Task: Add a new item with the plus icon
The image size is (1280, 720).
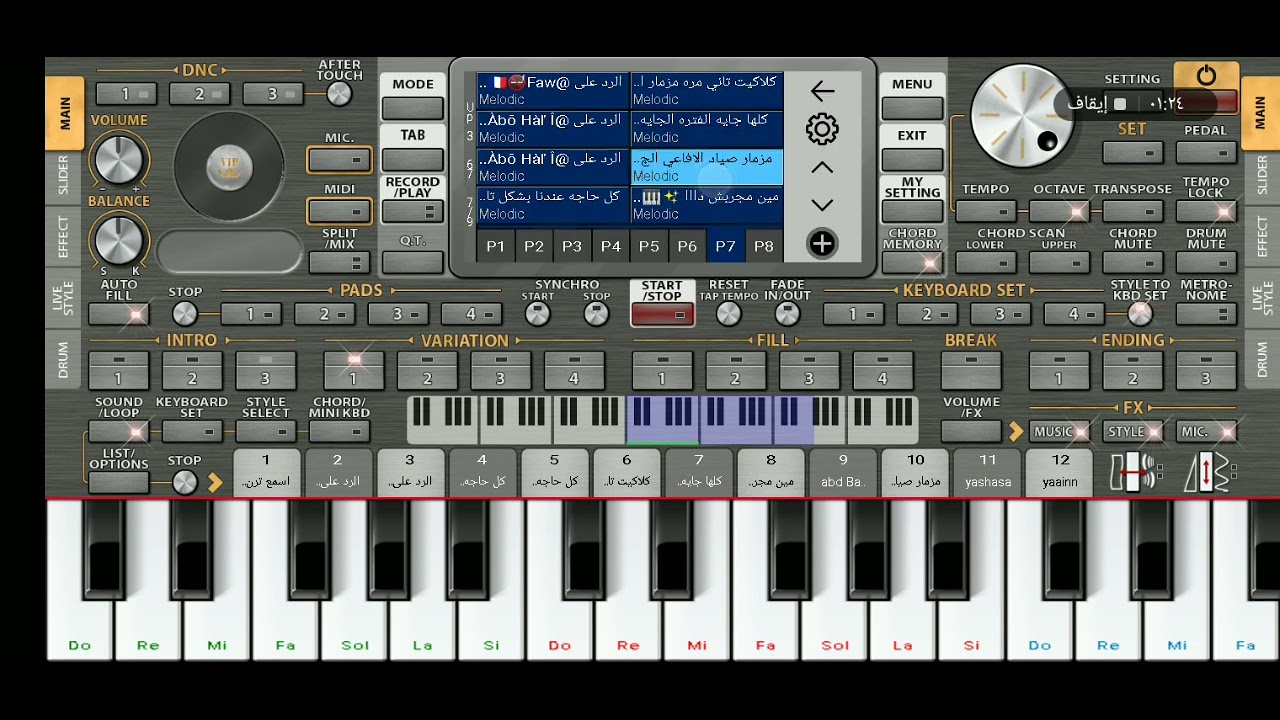Action: (x=822, y=244)
